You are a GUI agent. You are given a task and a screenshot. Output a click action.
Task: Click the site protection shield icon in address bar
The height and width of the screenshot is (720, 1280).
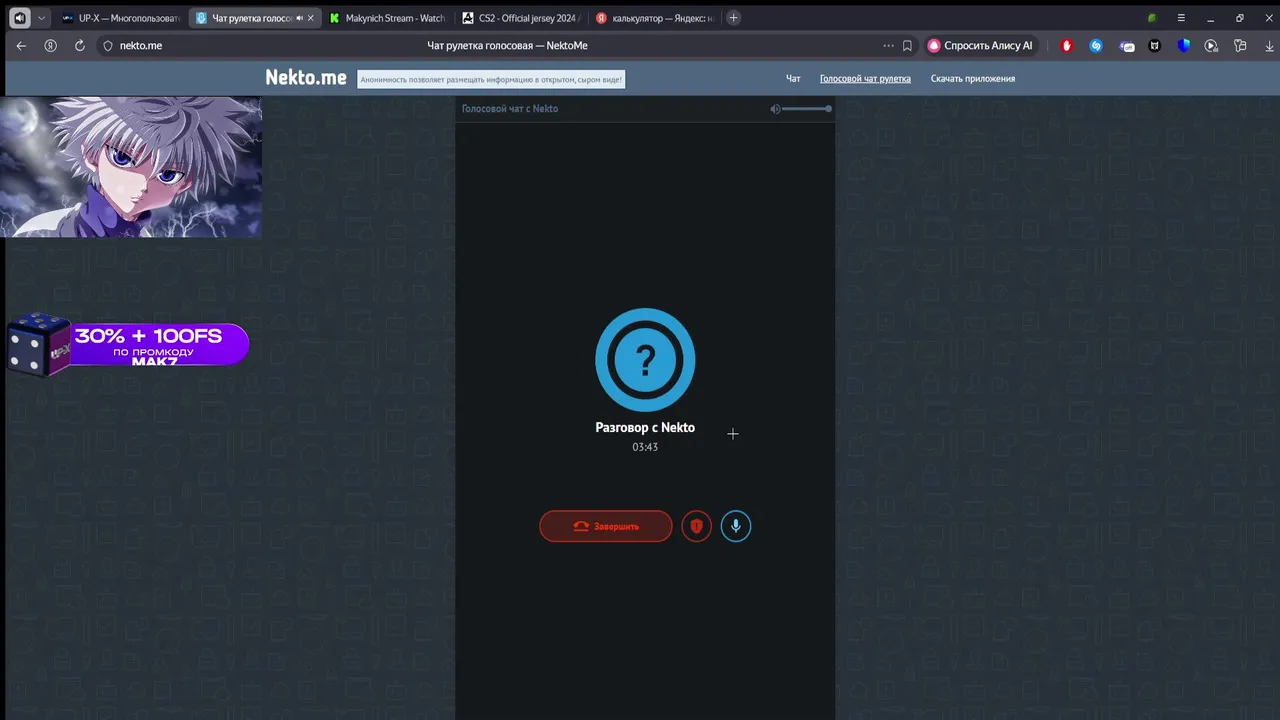pyautogui.click(x=108, y=46)
